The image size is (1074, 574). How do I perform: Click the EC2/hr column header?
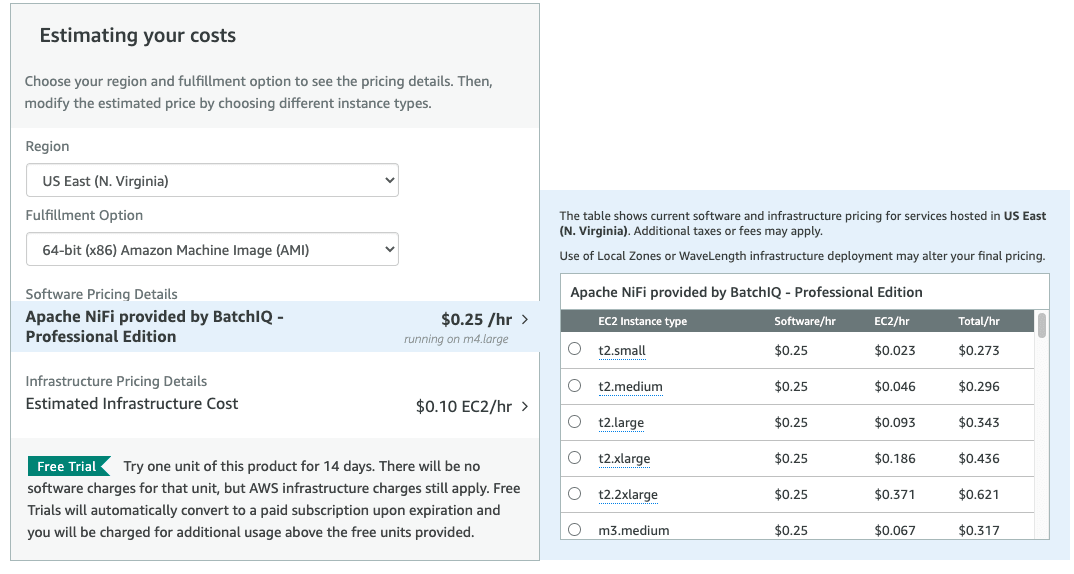892,321
